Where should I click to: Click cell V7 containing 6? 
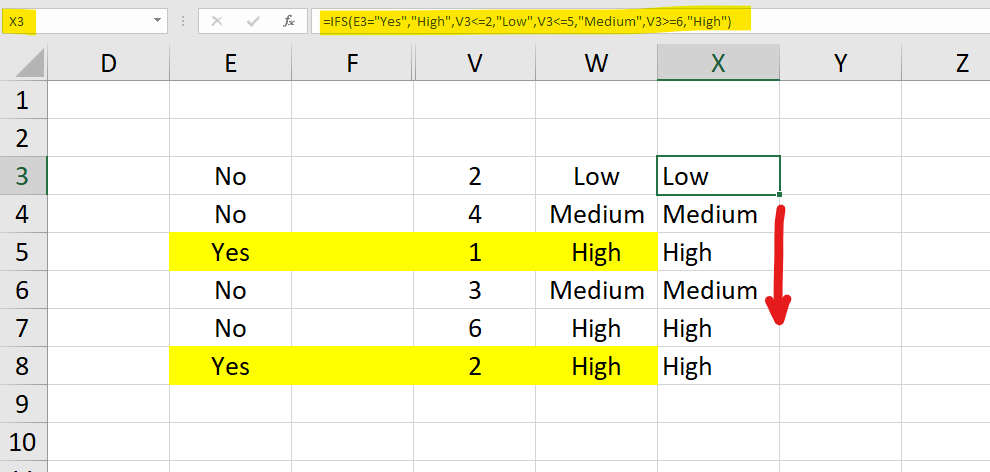tap(474, 328)
